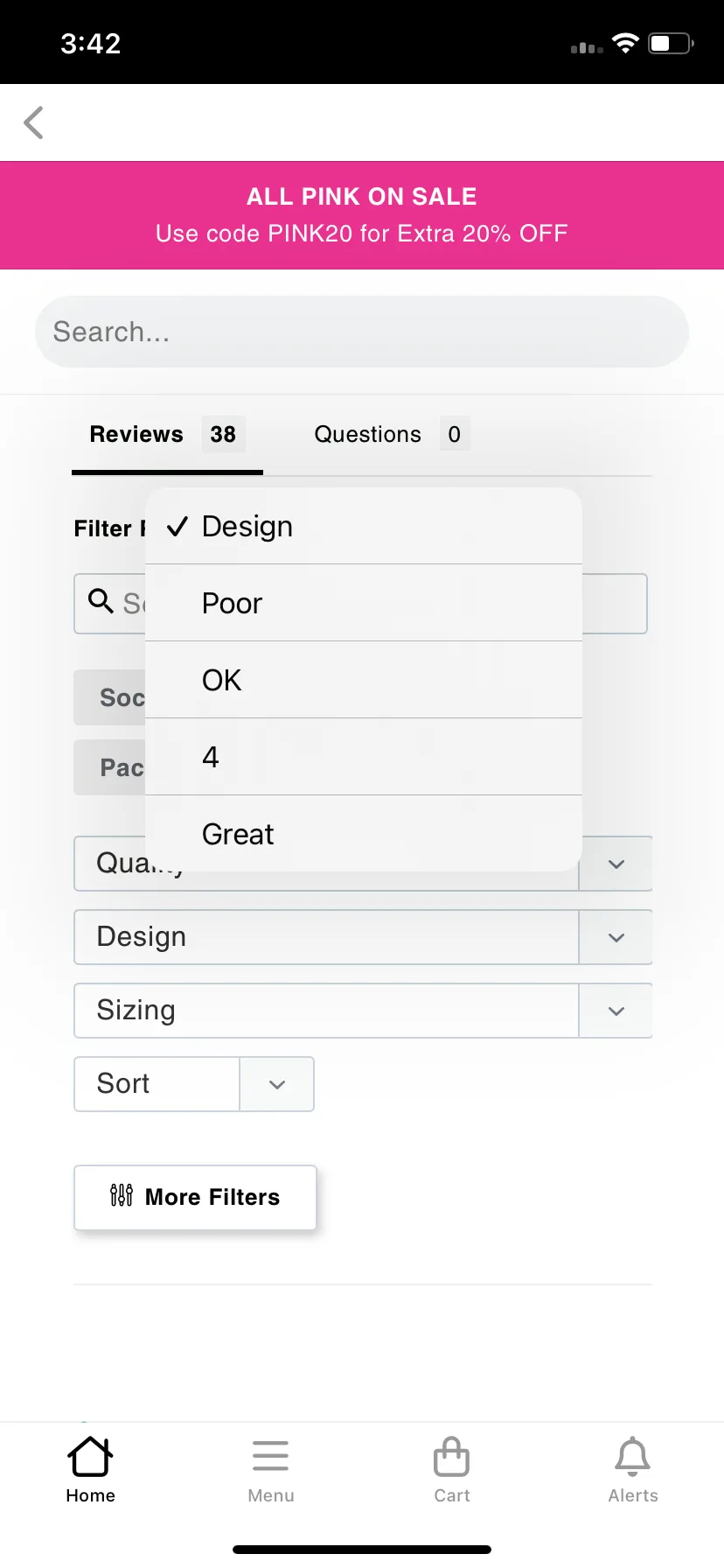724x1568 pixels.
Task: Click the More Filters button
Action: tap(195, 1197)
